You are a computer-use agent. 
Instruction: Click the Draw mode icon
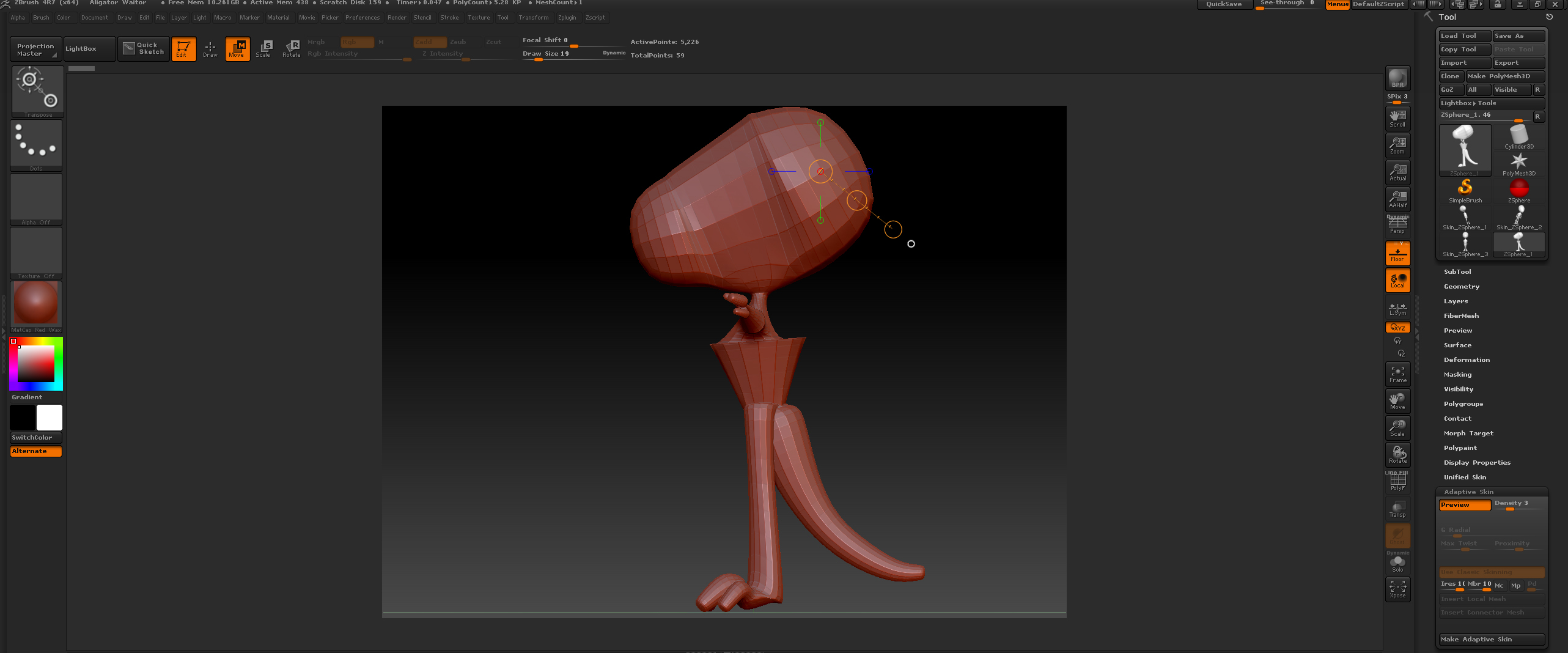point(210,48)
